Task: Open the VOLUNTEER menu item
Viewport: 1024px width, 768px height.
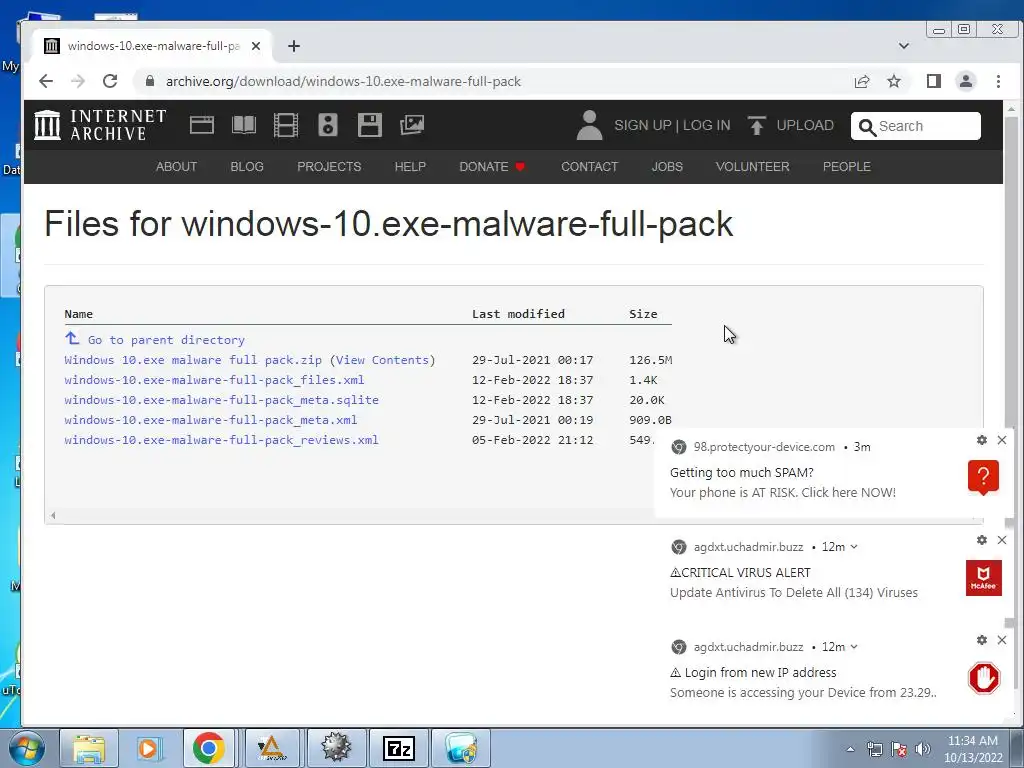Action: tap(752, 167)
